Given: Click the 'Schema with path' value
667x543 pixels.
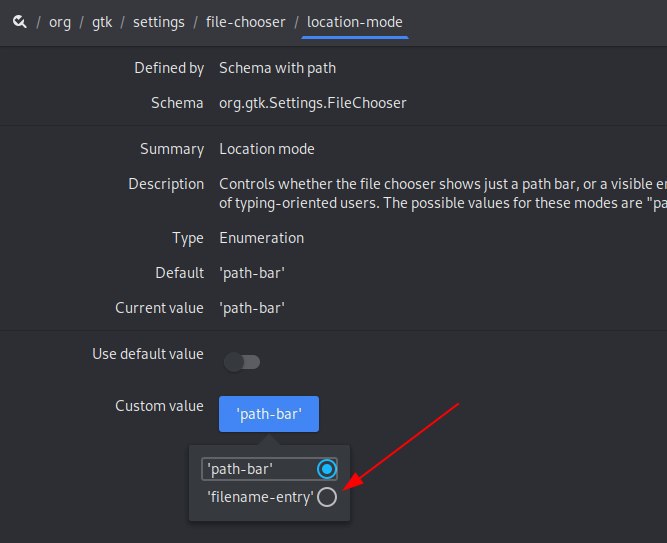Looking at the screenshot, I should [x=277, y=68].
